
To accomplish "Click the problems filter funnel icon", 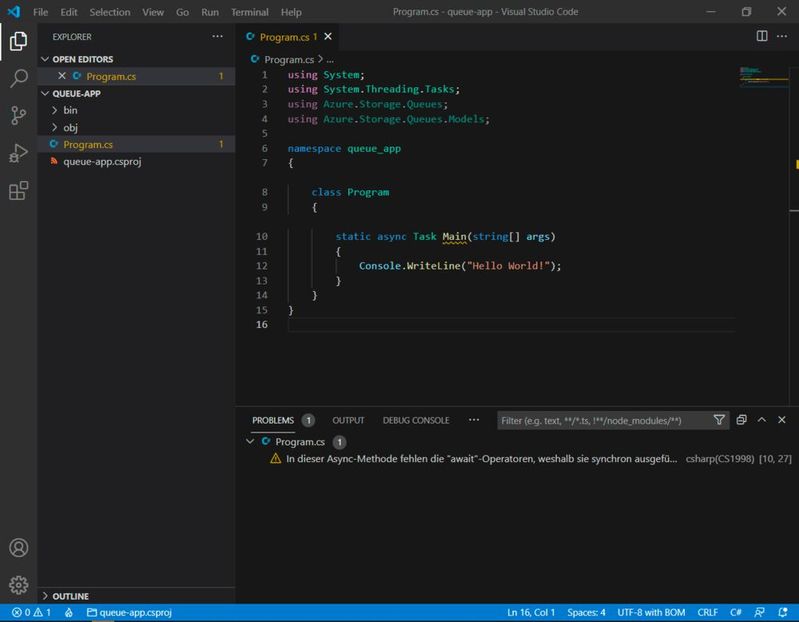I will tap(719, 420).
